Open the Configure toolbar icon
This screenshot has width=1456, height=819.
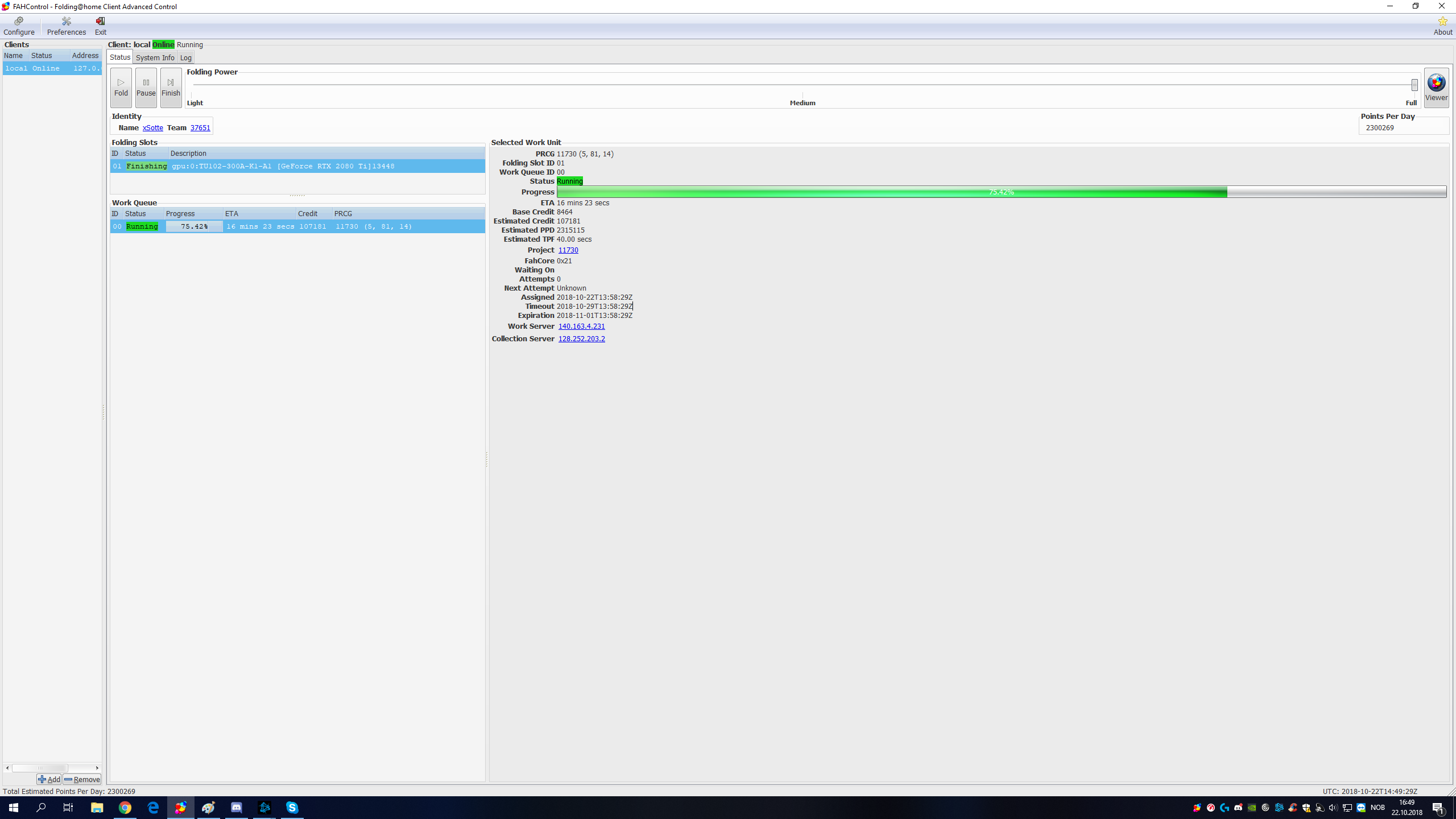pos(19,26)
